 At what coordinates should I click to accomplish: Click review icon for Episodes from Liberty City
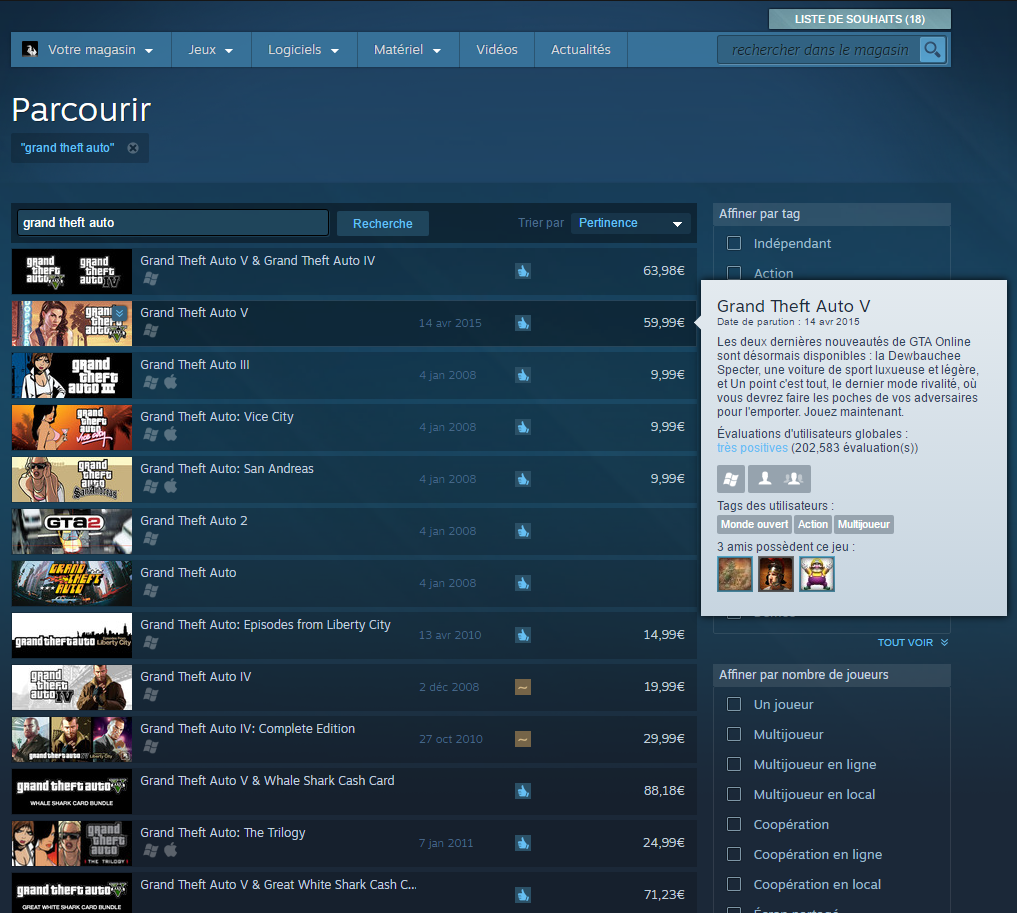click(523, 635)
